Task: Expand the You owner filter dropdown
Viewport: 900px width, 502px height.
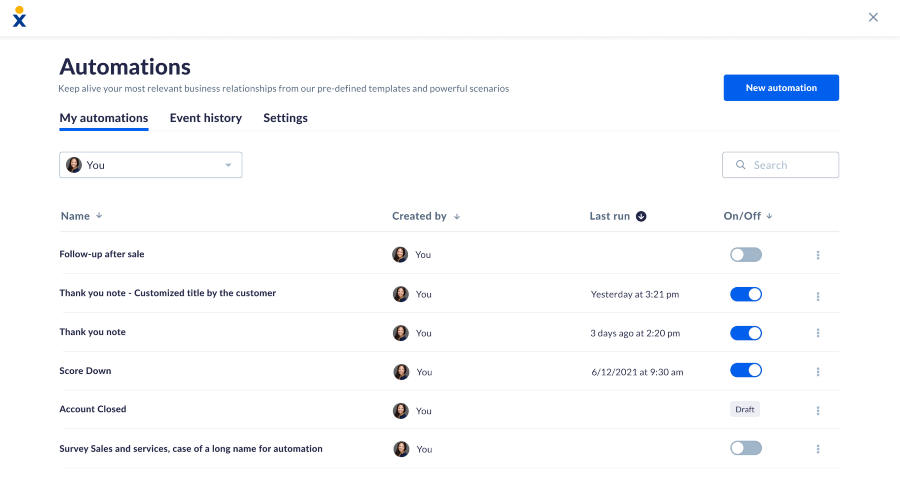Action: [x=150, y=165]
